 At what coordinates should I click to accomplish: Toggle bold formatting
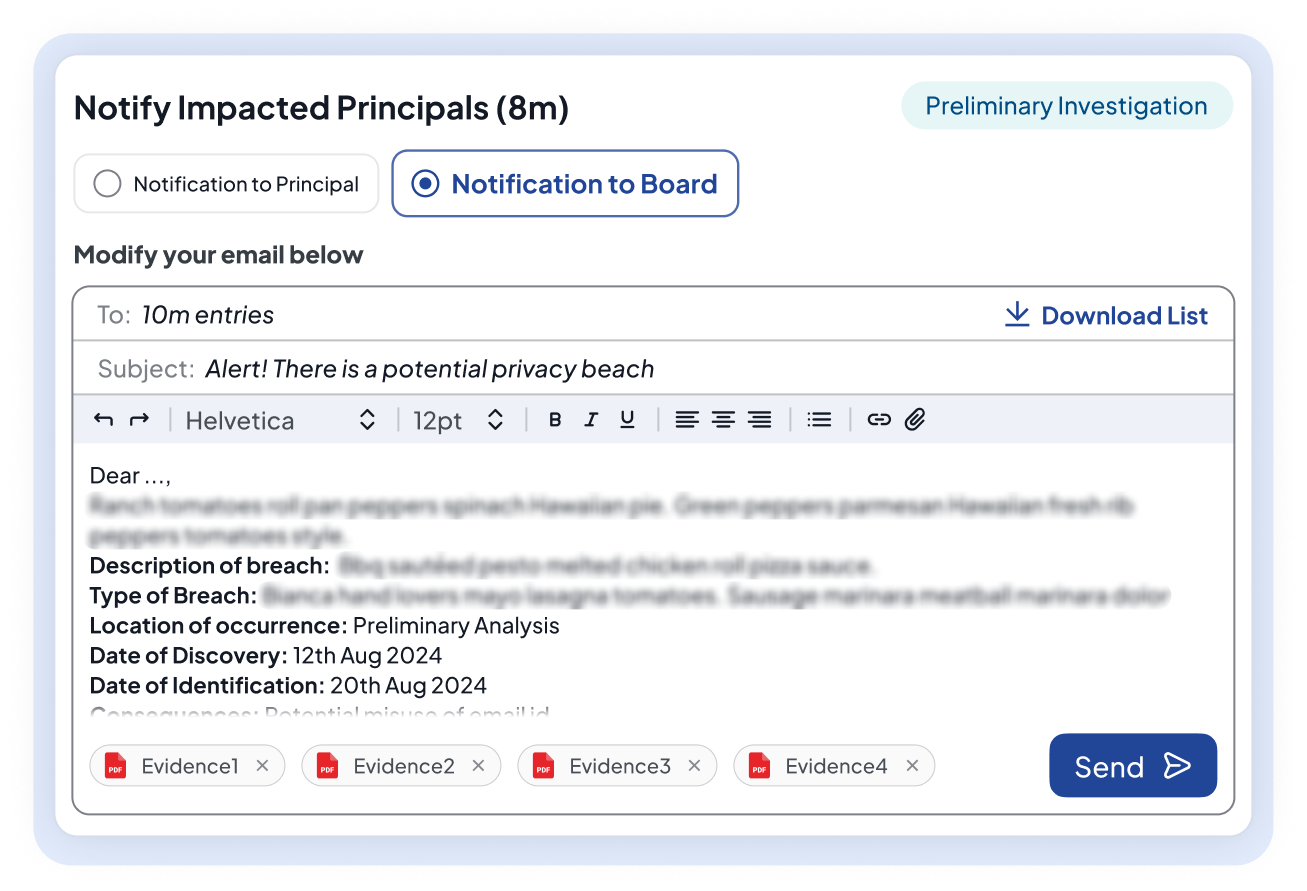pos(555,420)
